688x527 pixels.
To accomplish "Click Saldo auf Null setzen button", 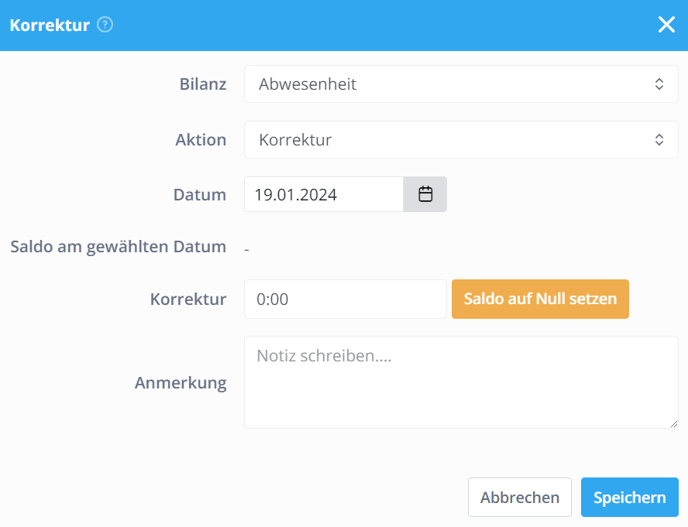I will pos(540,299).
